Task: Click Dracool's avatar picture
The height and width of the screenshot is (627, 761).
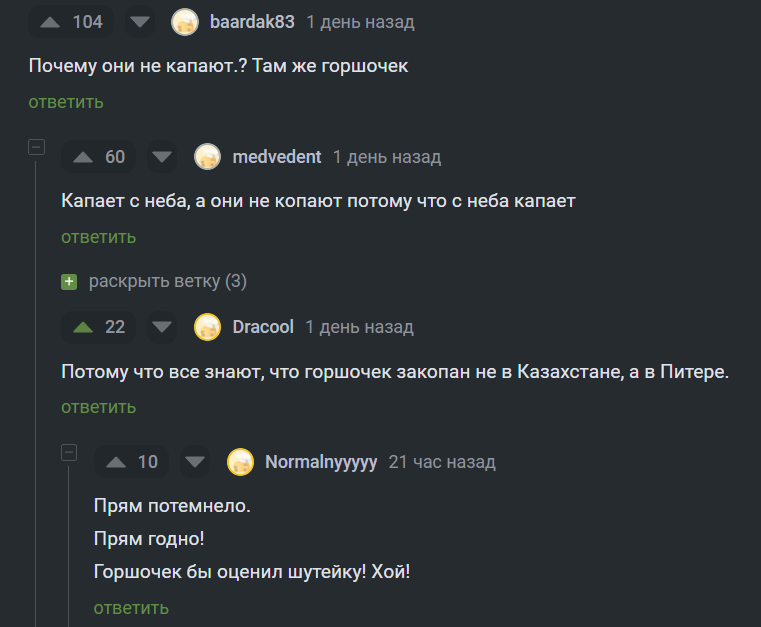Action: click(x=207, y=327)
